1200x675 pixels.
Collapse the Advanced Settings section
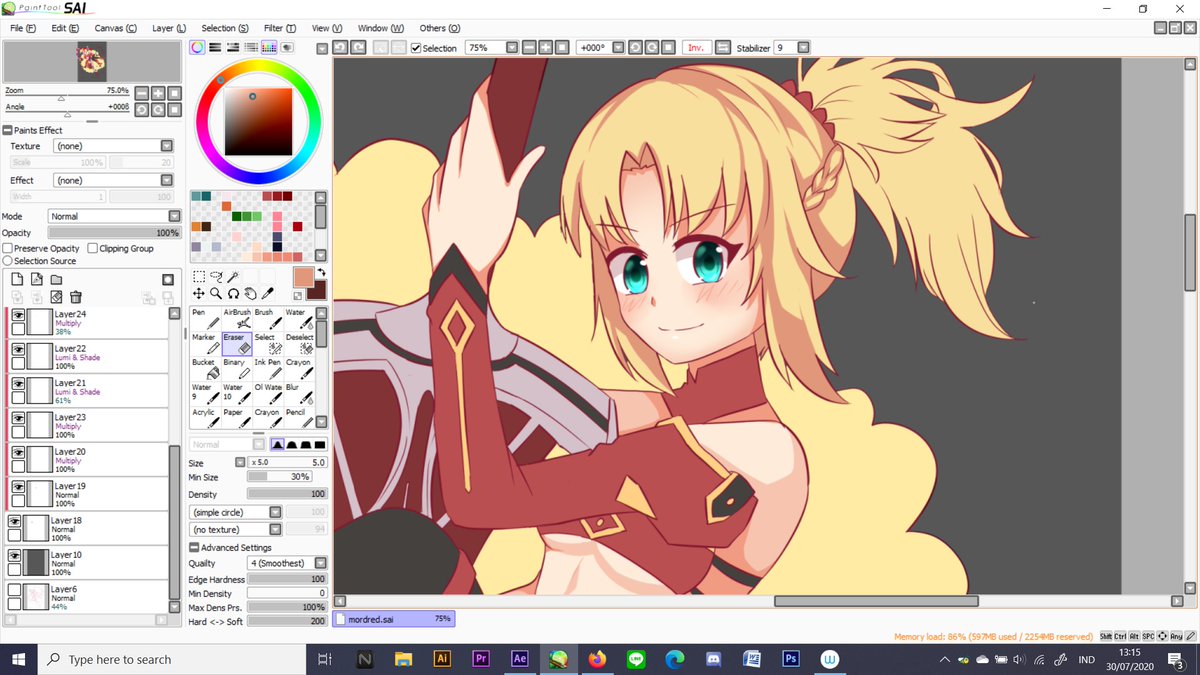pyautogui.click(x=194, y=547)
